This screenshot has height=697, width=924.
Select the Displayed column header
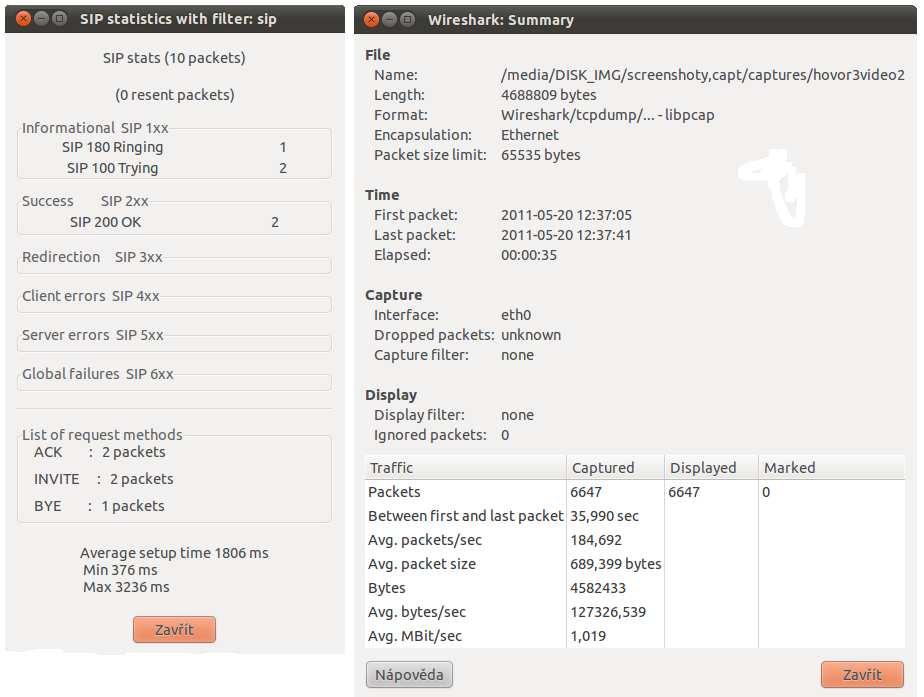711,467
